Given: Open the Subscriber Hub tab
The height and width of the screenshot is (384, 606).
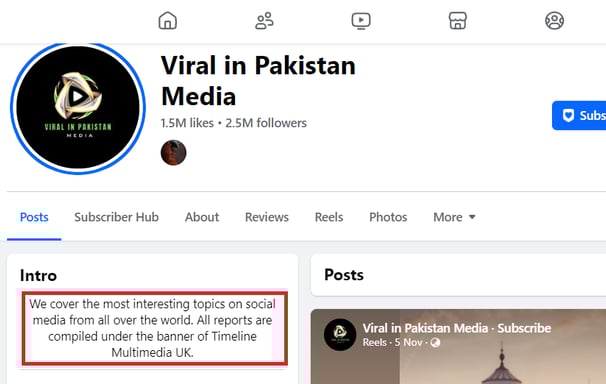Looking at the screenshot, I should 116,217.
